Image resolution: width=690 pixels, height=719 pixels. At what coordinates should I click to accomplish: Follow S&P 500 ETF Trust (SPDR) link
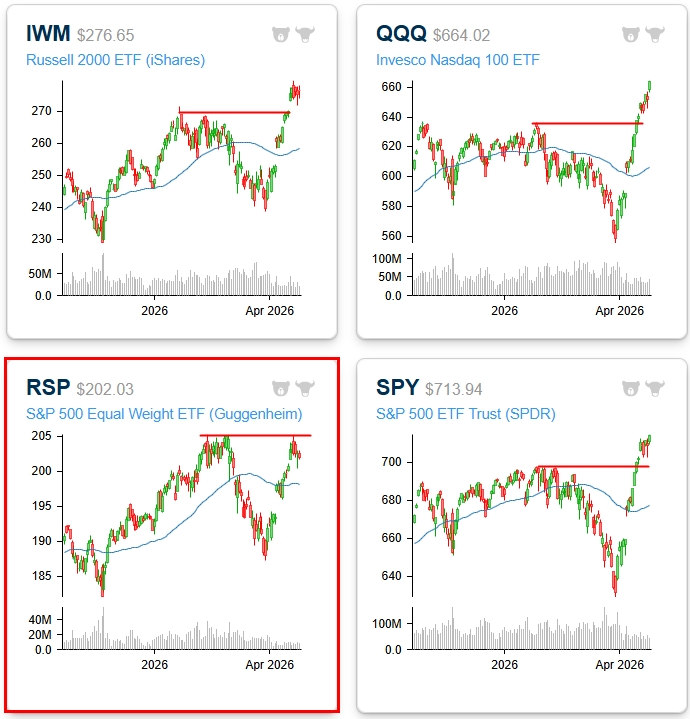pyautogui.click(x=466, y=414)
